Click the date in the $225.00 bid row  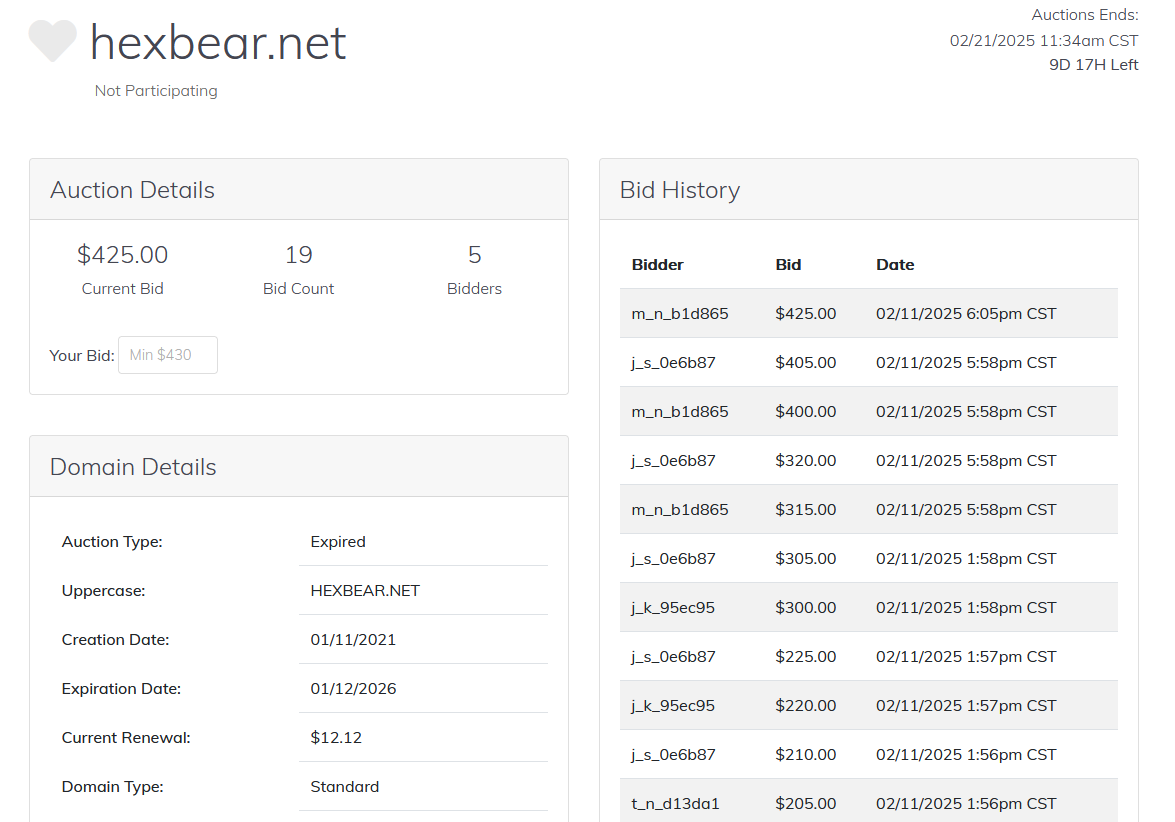966,657
